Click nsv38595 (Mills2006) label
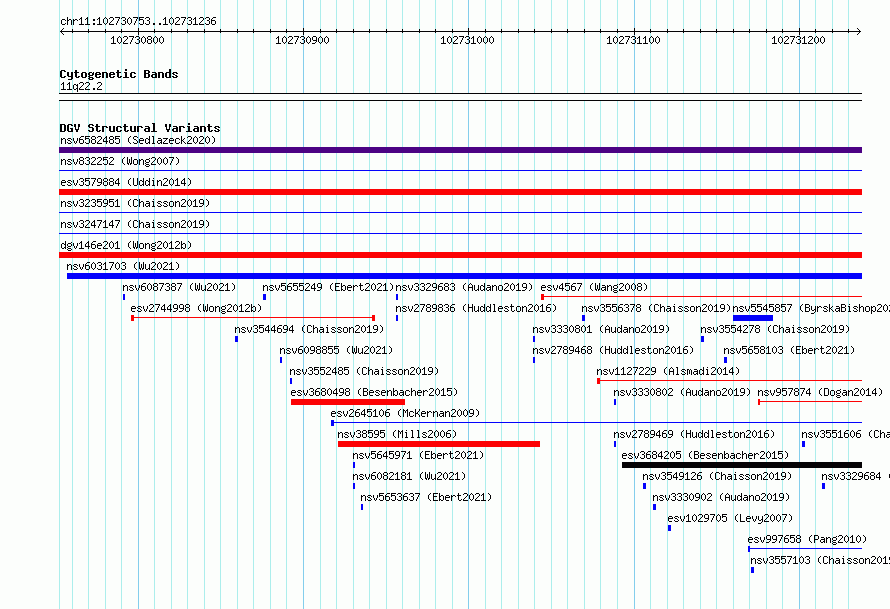This screenshot has height=609, width=890. tap(397, 434)
